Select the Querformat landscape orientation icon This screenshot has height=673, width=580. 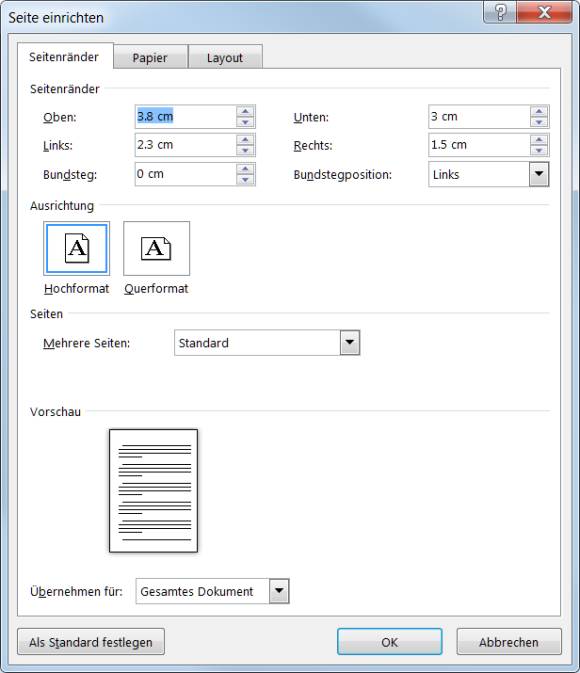pos(156,249)
